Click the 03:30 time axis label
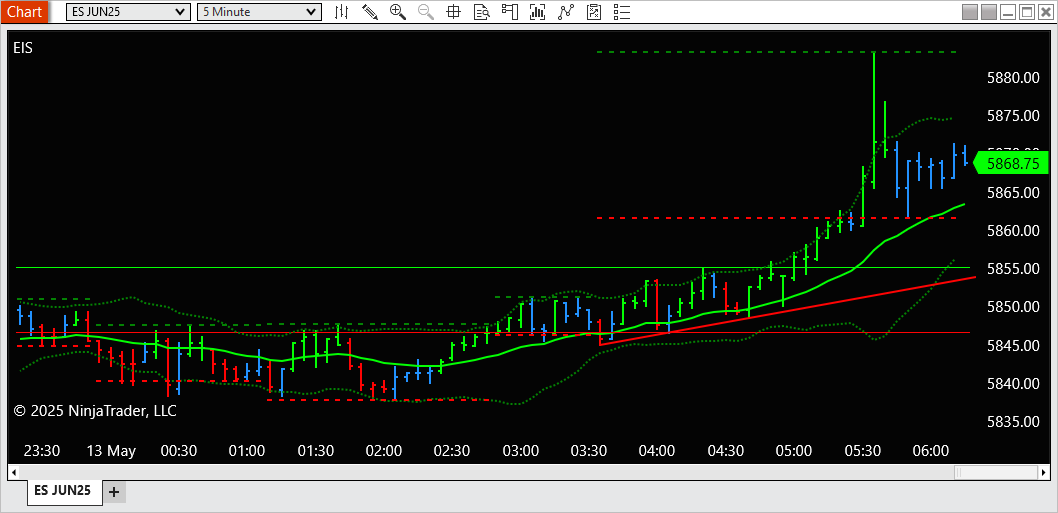This screenshot has width=1058, height=513. click(589, 451)
